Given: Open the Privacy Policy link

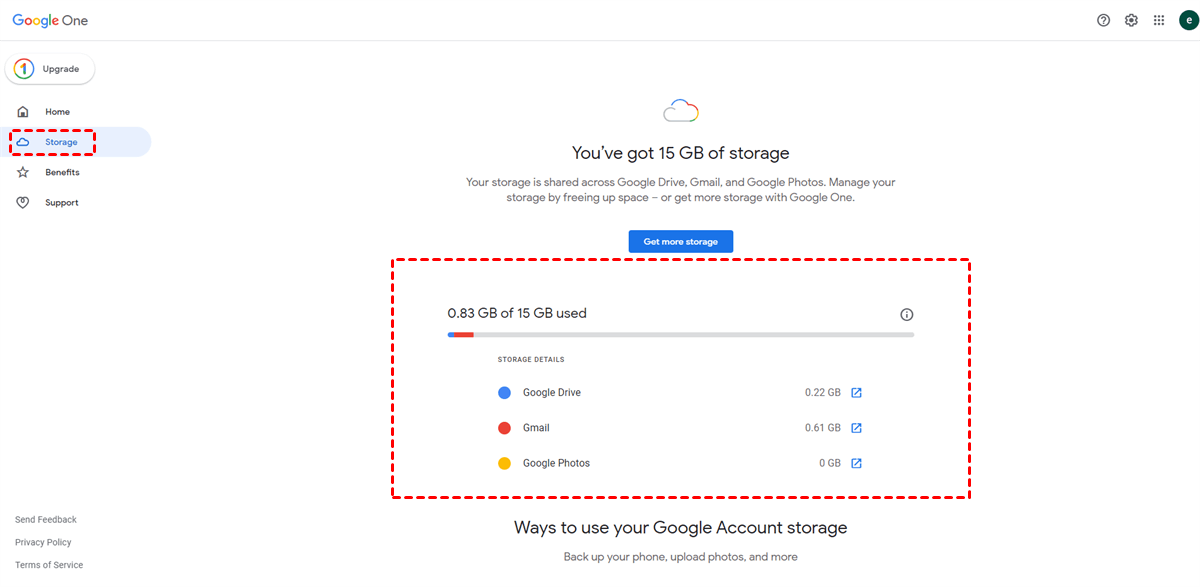Looking at the screenshot, I should pyautogui.click(x=43, y=542).
